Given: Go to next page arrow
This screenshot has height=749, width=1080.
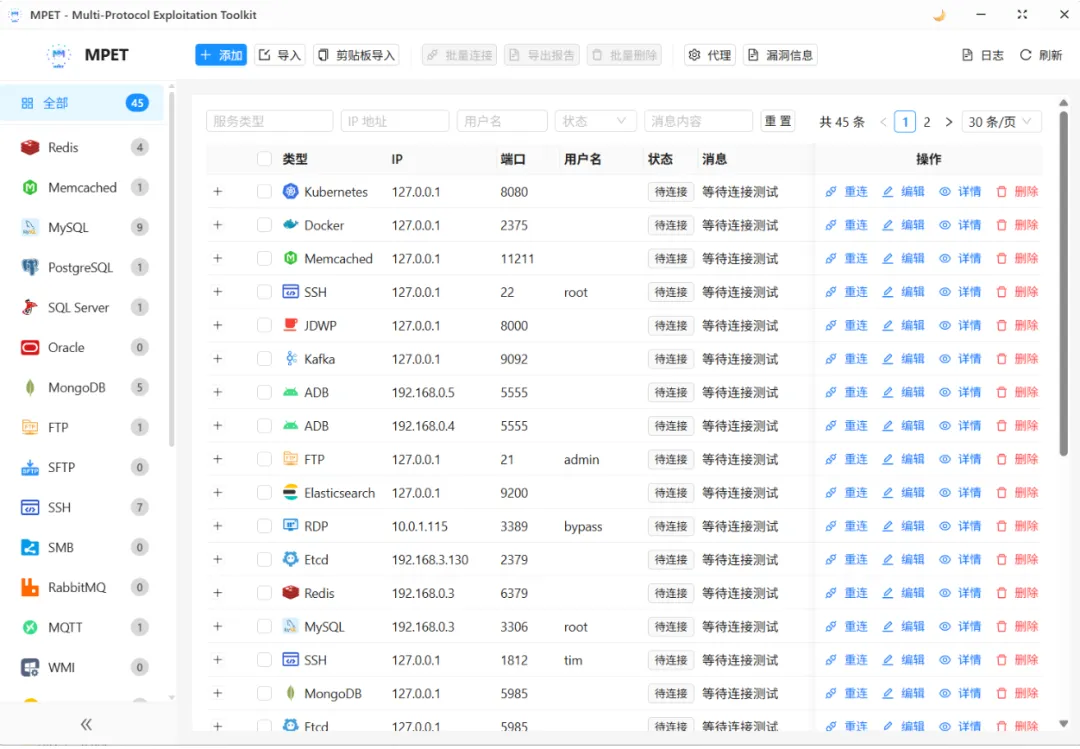Looking at the screenshot, I should [x=949, y=122].
